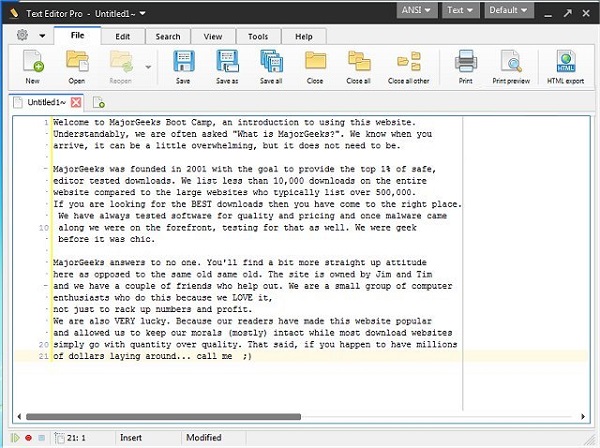Screen dimensions: 600x448
Task: Click the line 'before it was chic.'
Action: (106, 239)
